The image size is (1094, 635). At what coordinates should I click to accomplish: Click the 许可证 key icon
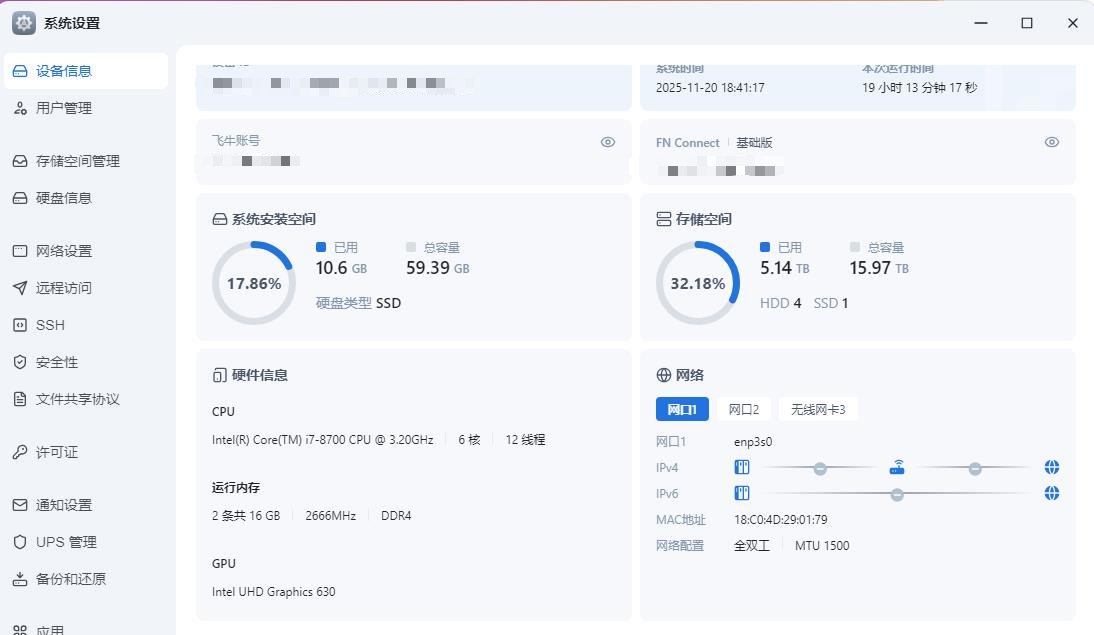(21, 452)
